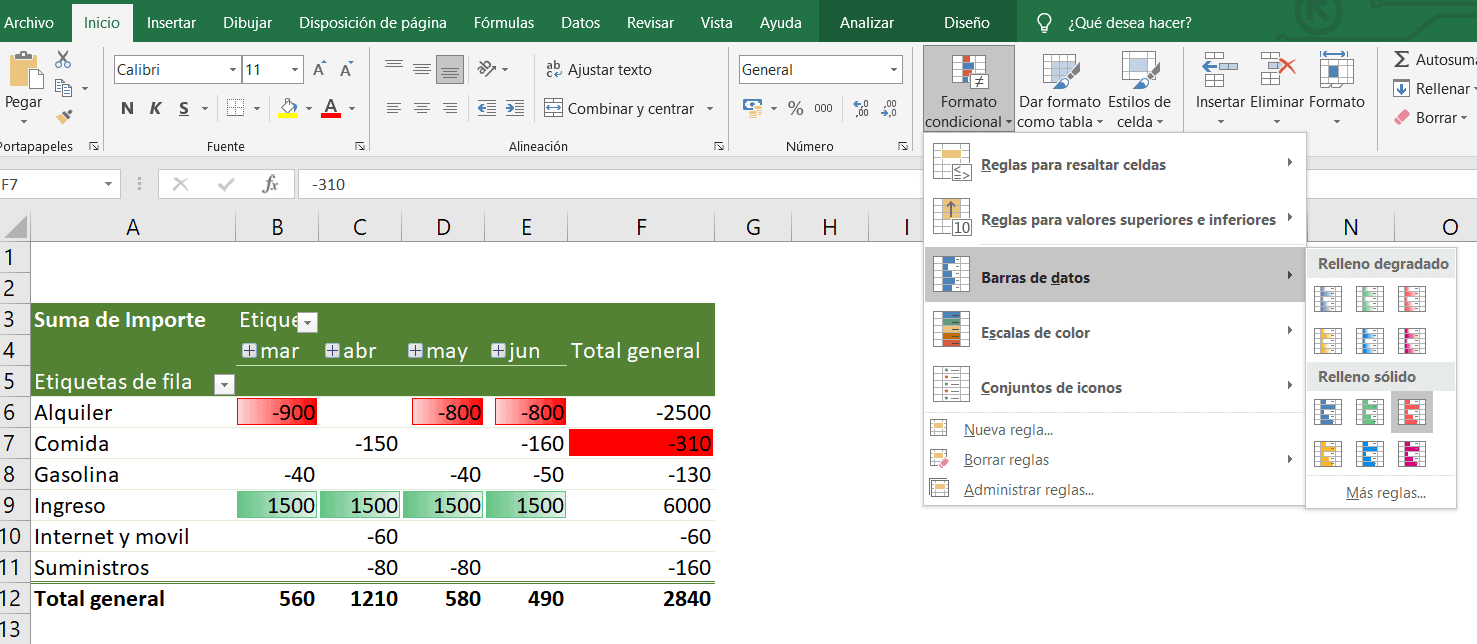Open Escalas de color submenu

point(1115,332)
